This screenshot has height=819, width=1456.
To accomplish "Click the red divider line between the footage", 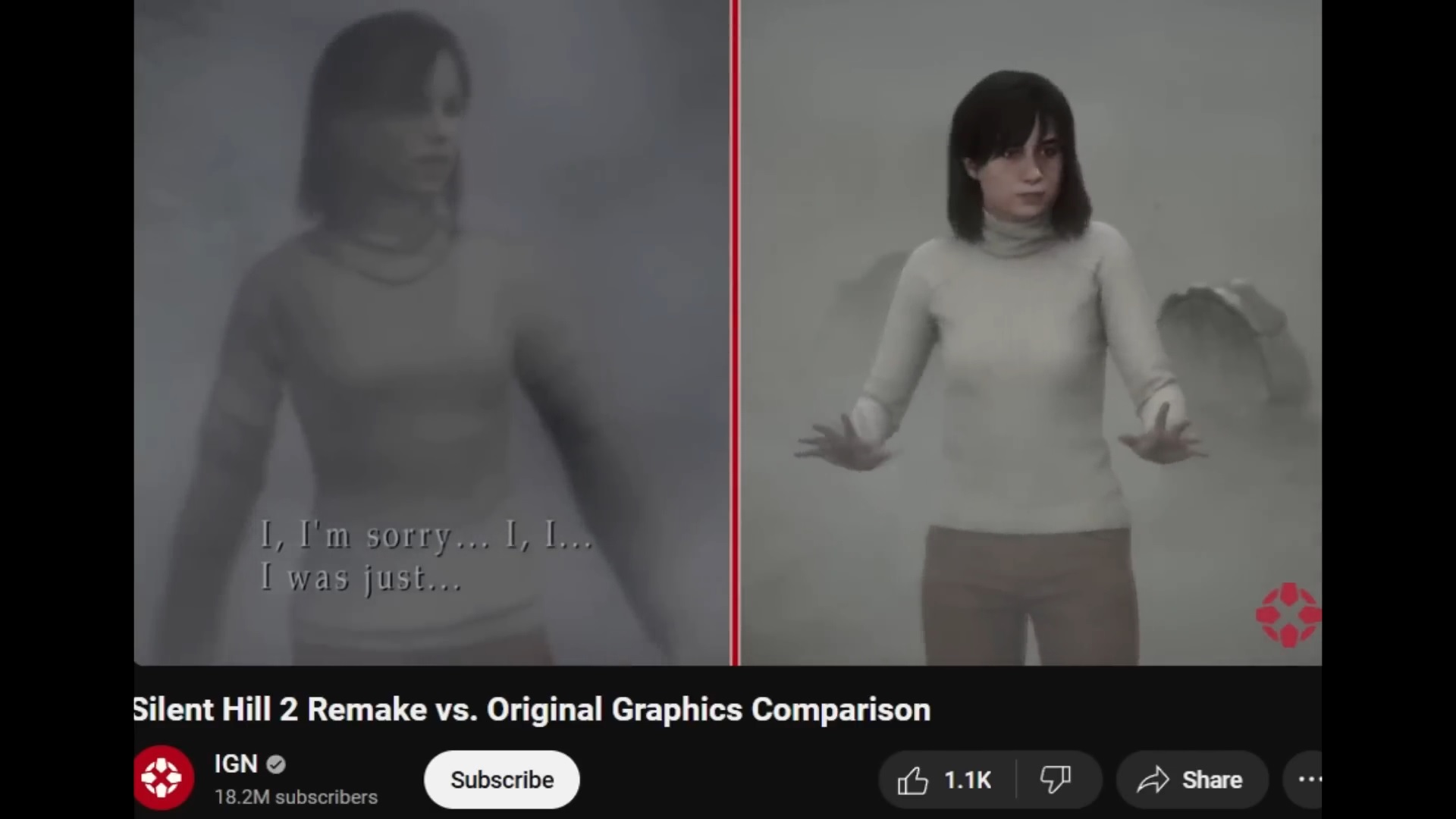I will 734,334.
